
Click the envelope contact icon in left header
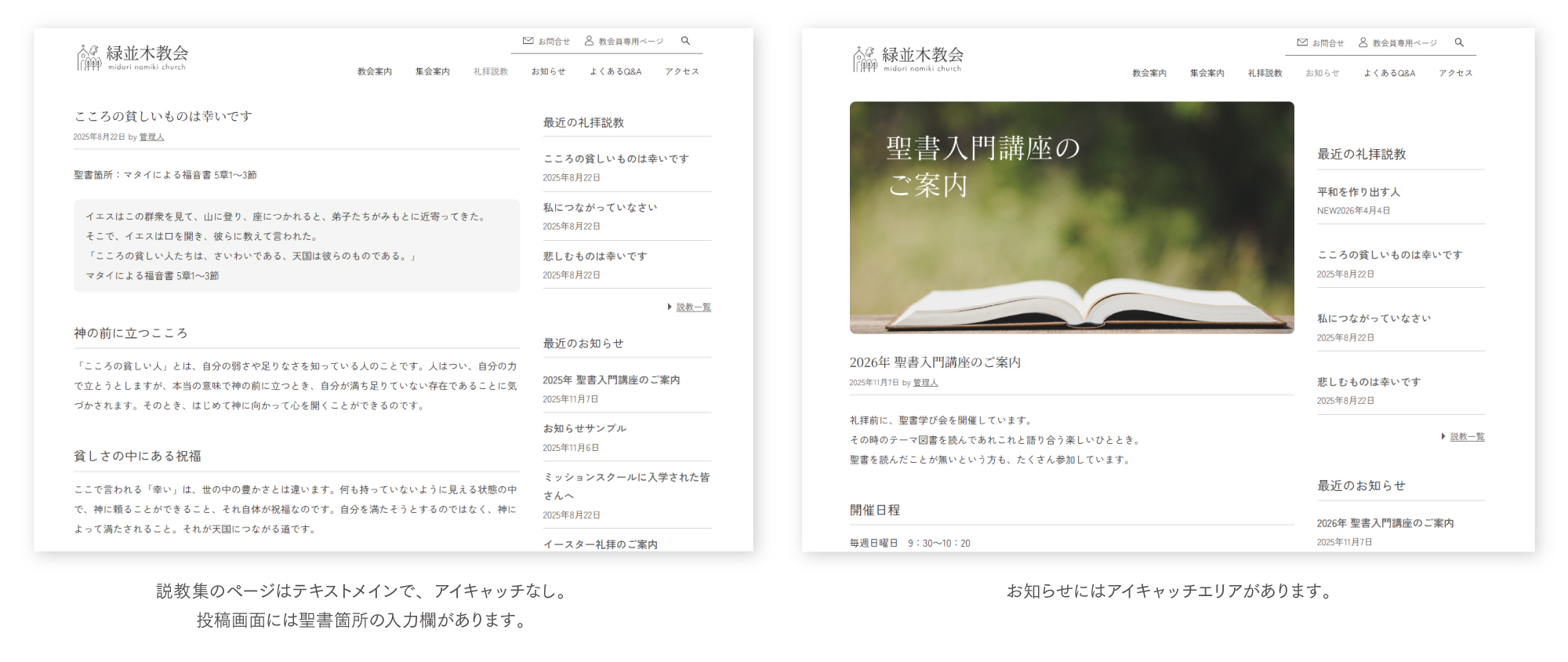[x=528, y=41]
